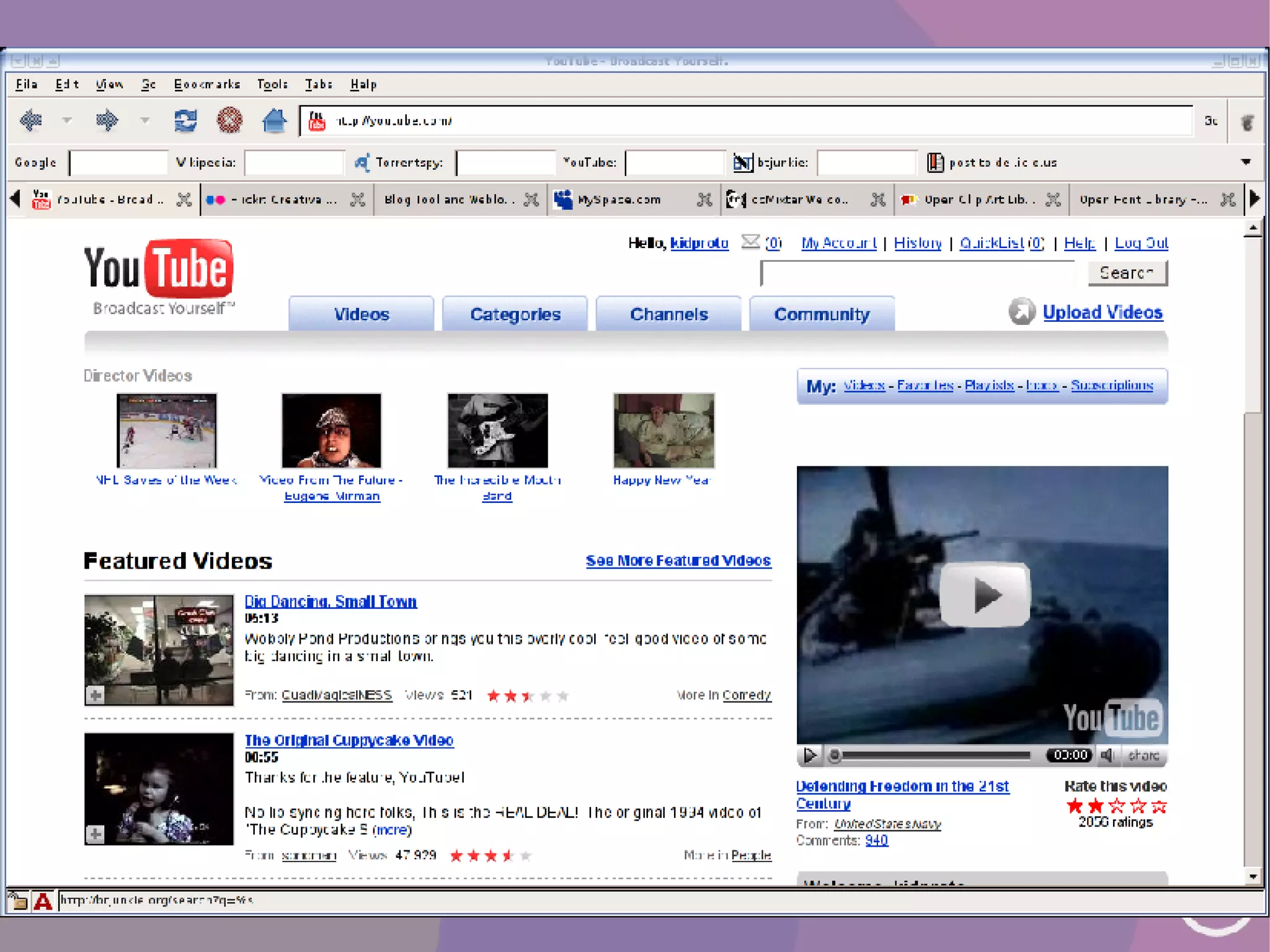This screenshot has width=1270, height=952.
Task: Click the Reload page icon
Action: (185, 120)
